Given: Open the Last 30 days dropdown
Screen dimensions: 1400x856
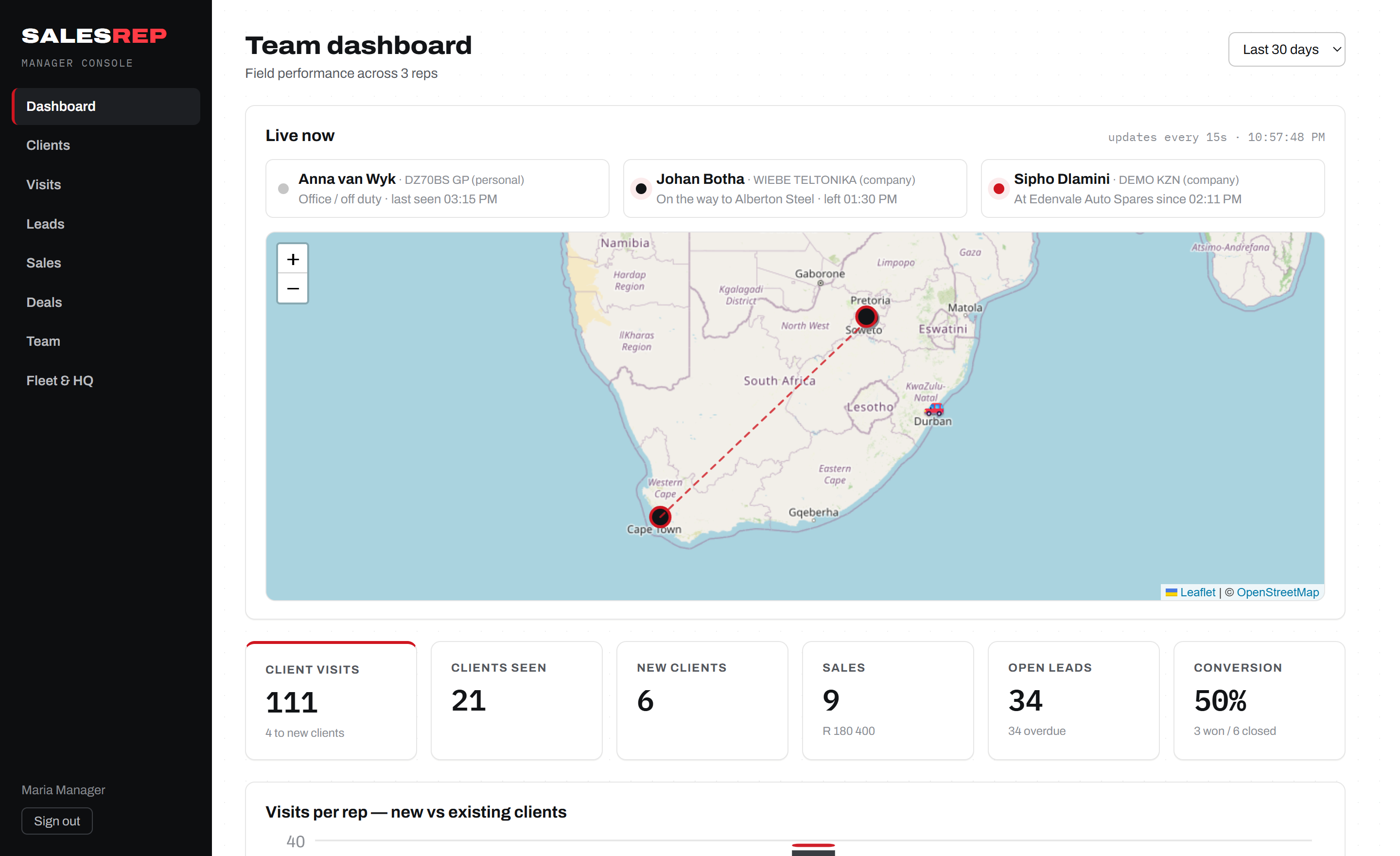Looking at the screenshot, I should click(1286, 50).
